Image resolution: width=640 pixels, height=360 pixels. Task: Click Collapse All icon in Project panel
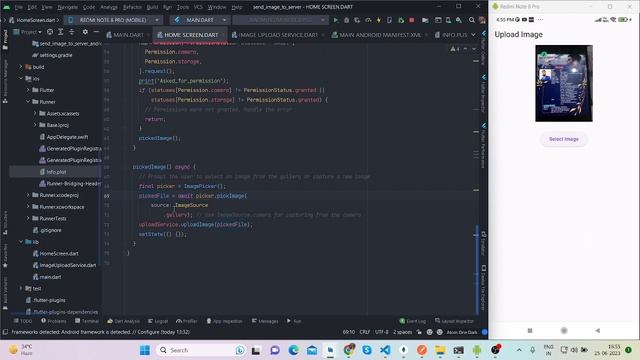(x=71, y=31)
